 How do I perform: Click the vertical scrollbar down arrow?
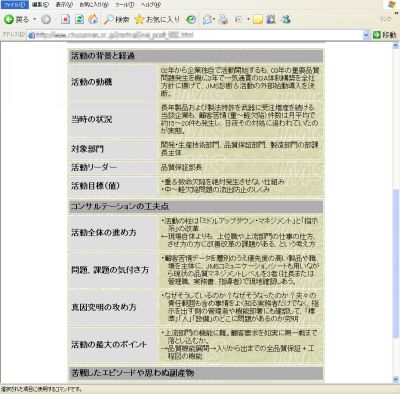coord(396,379)
